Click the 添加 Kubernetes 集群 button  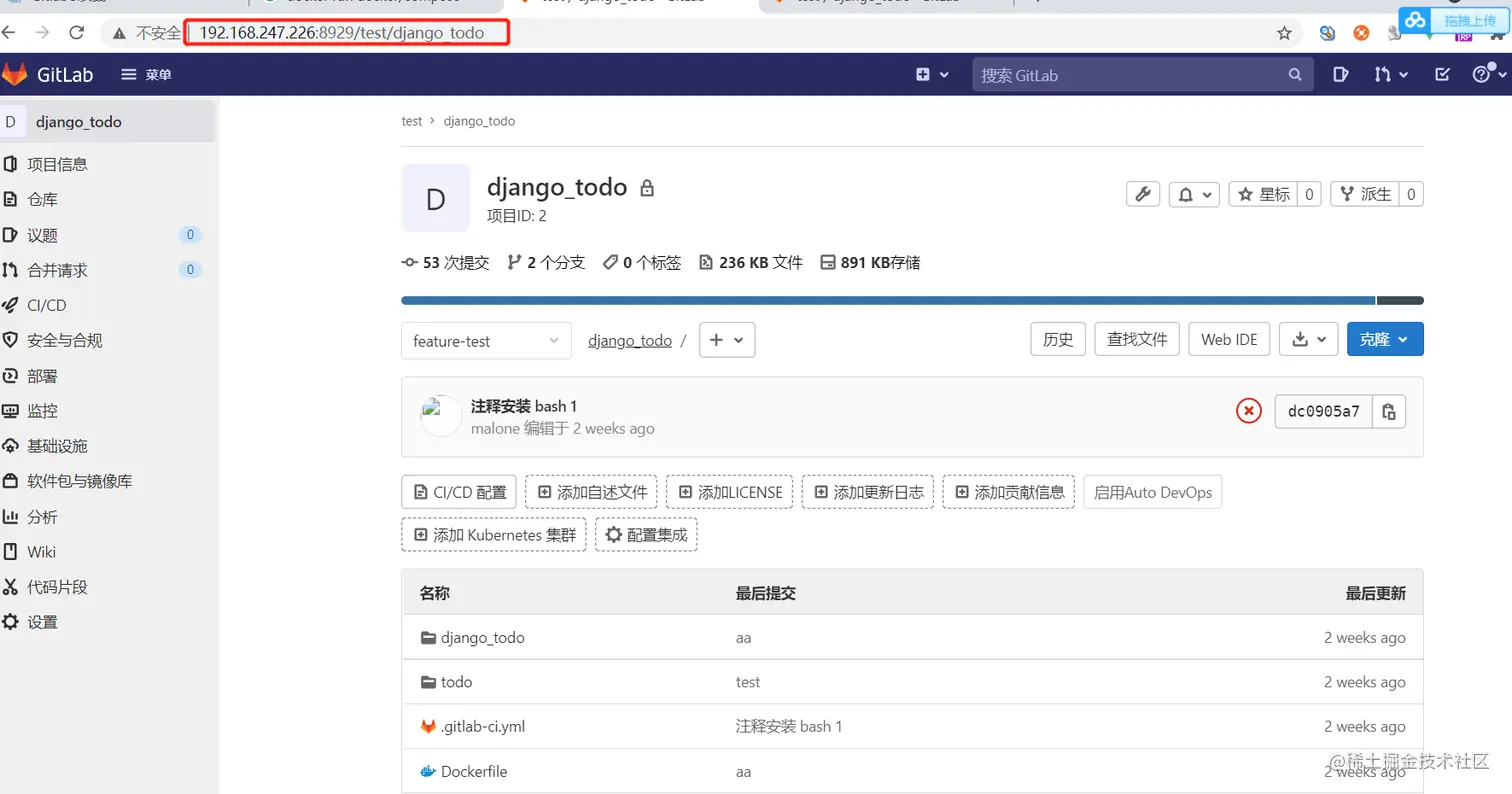(x=494, y=535)
